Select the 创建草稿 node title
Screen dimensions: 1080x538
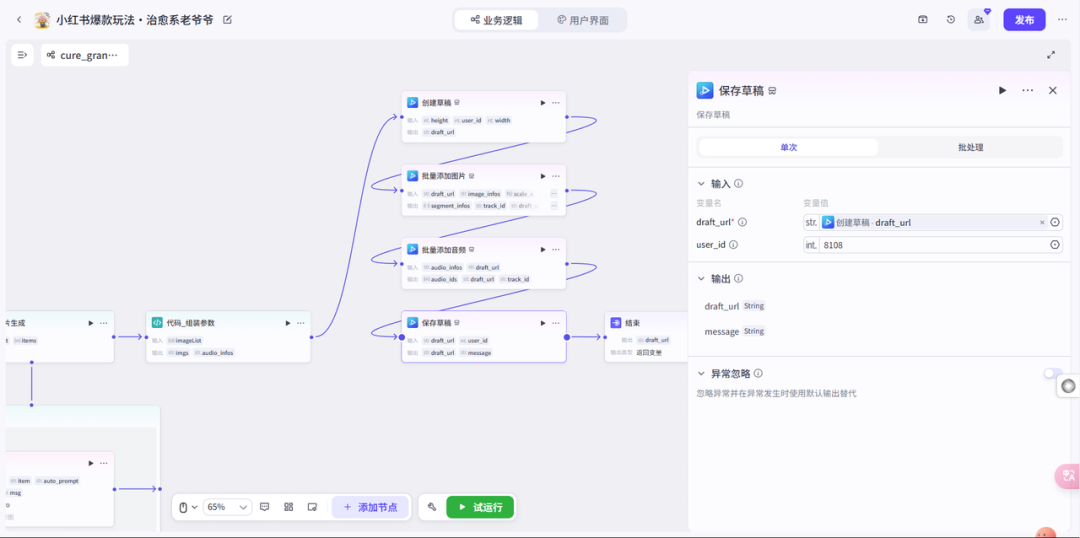click(x=437, y=103)
